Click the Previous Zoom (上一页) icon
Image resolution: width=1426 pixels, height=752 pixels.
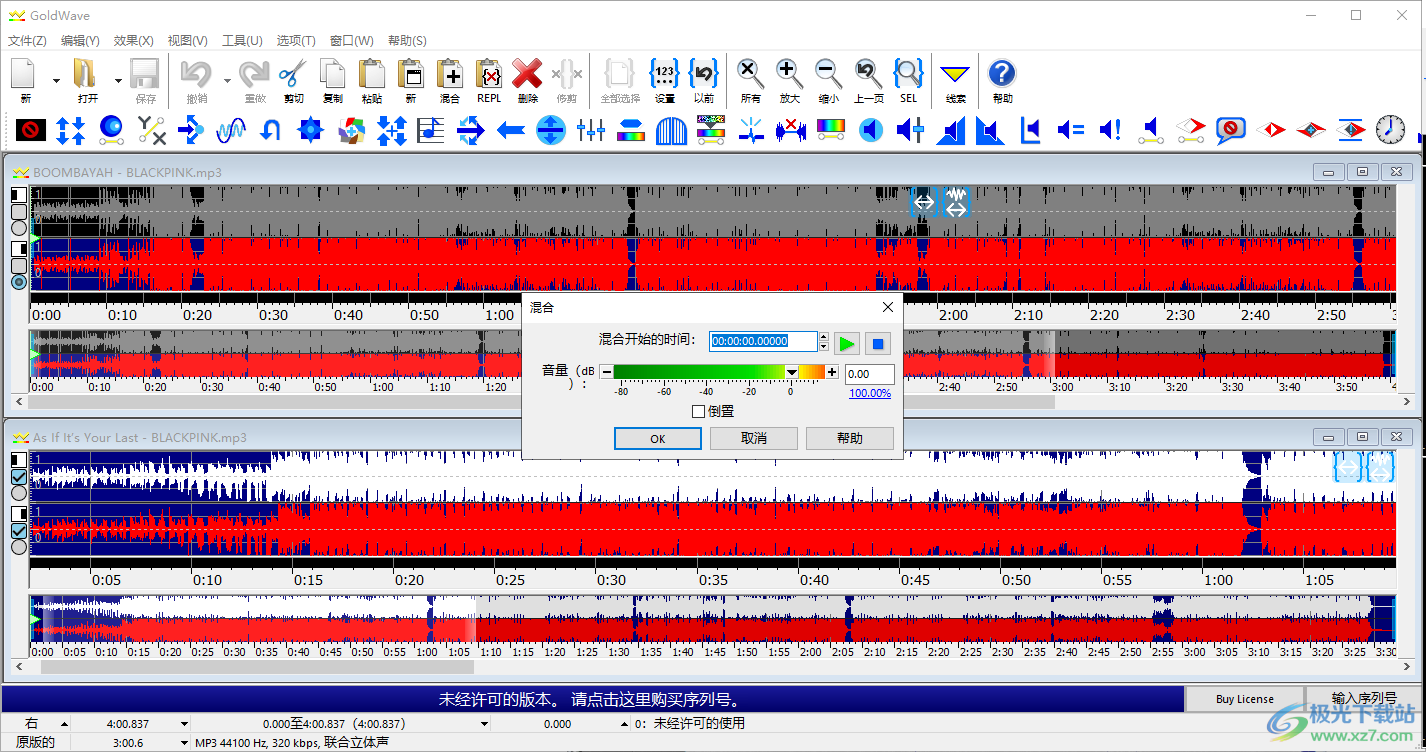tap(868, 74)
